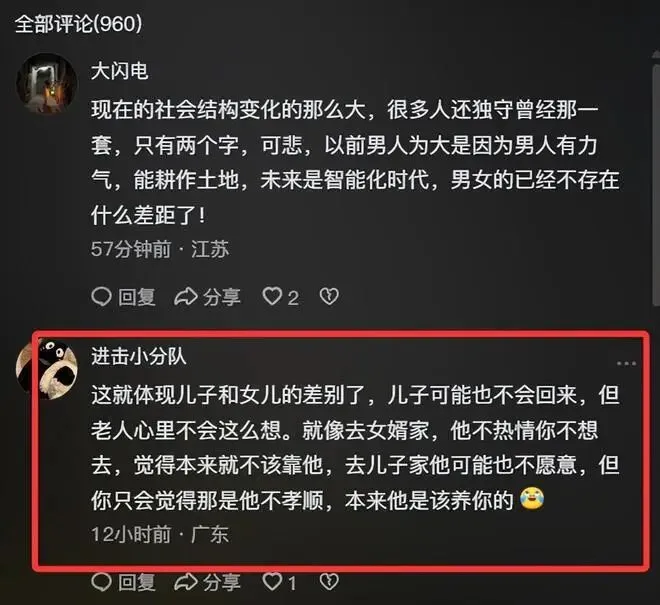
Task: Tap broken heart under 进击小分队's comment
Action: point(329,582)
